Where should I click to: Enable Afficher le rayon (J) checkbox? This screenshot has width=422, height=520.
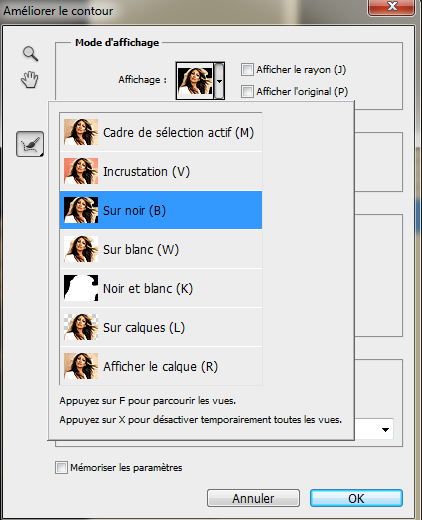(x=247, y=70)
